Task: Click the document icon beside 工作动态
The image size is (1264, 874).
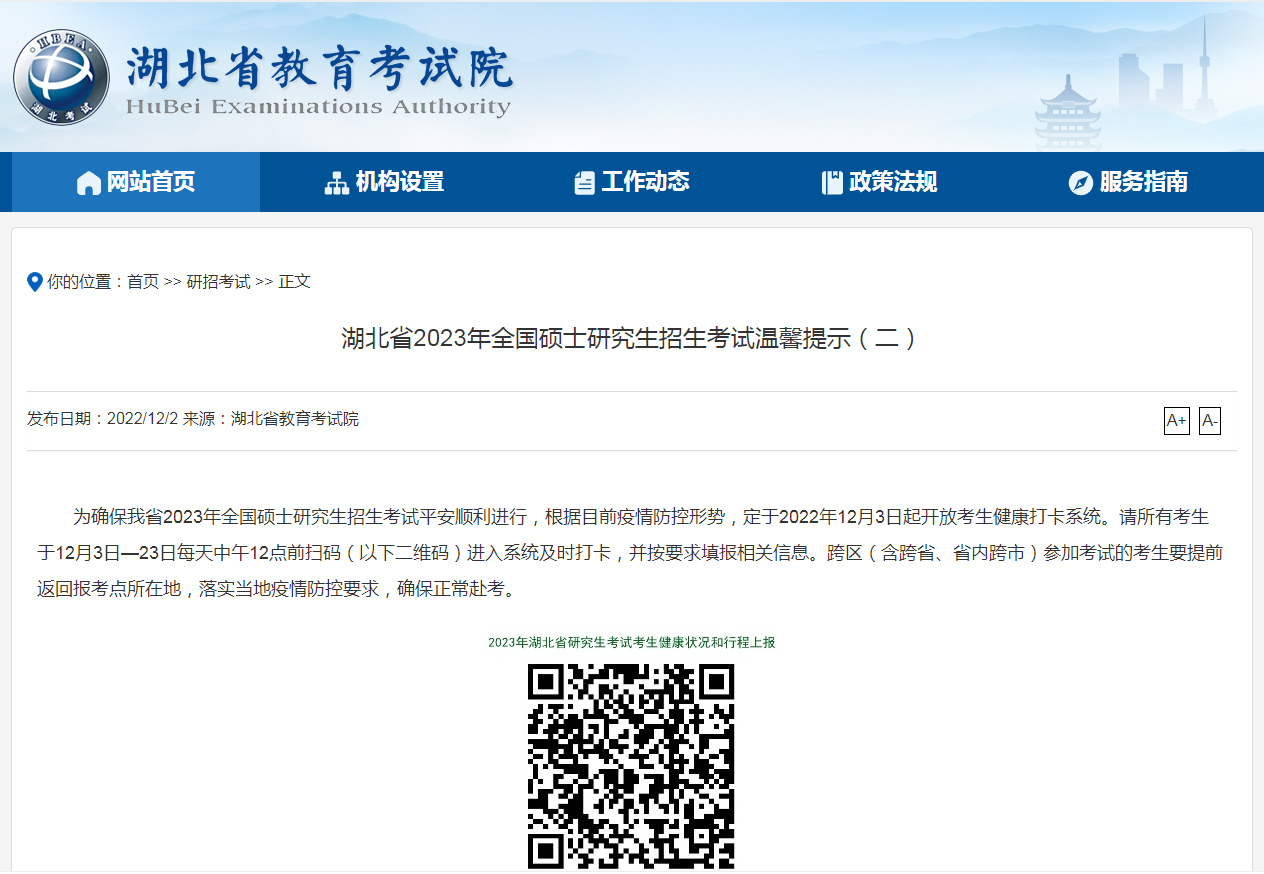Action: click(584, 183)
